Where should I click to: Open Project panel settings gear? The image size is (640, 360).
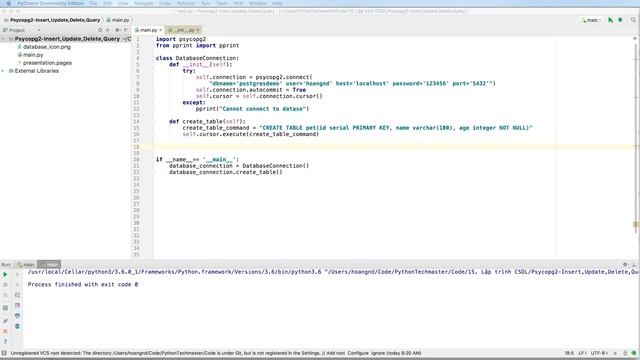(117, 30)
